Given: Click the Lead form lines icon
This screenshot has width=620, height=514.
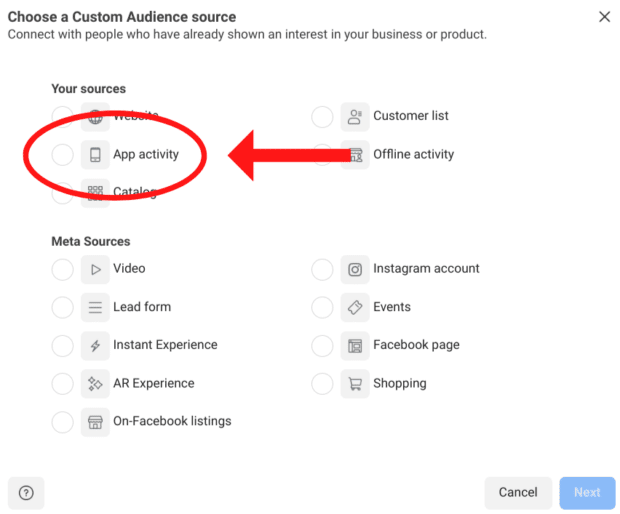Looking at the screenshot, I should tap(96, 308).
